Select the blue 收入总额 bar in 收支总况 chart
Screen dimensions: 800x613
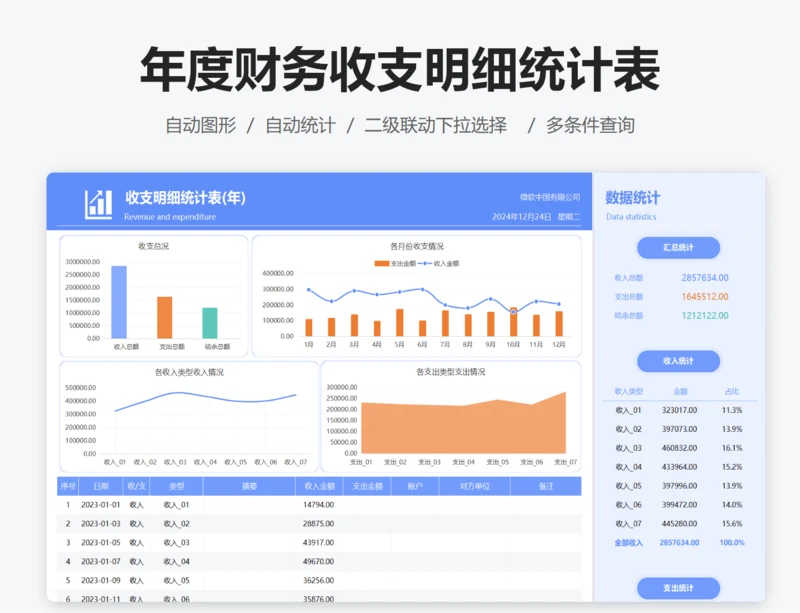pyautogui.click(x=119, y=302)
